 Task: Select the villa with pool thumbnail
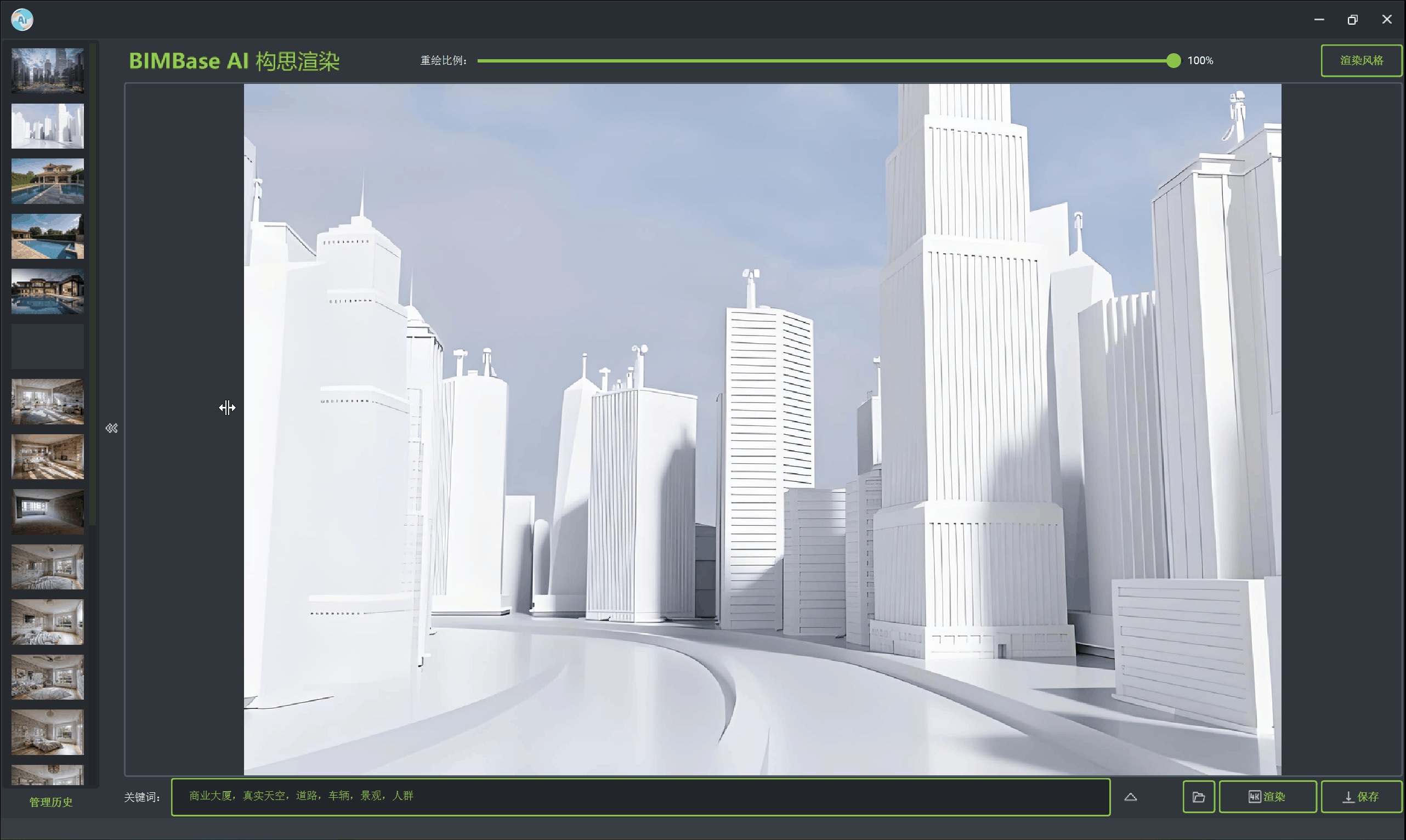[48, 180]
